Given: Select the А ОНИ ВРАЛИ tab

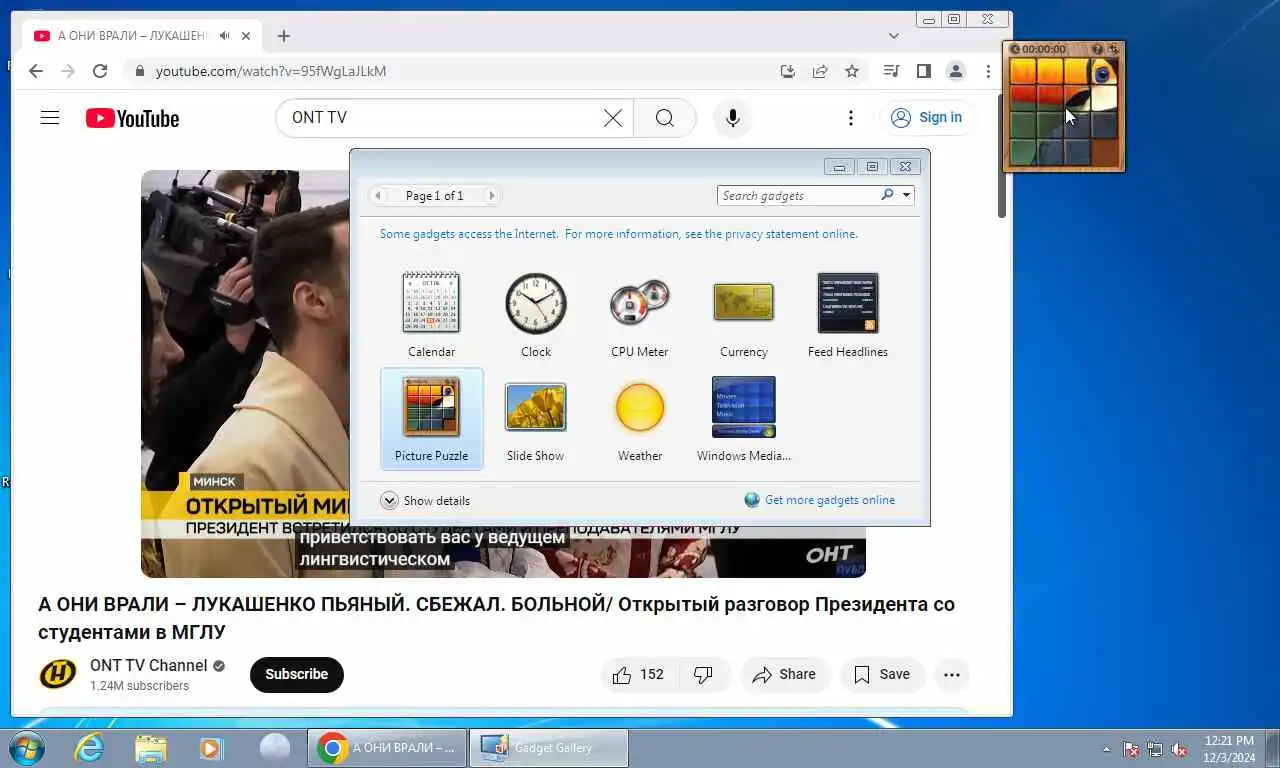Looking at the screenshot, I should tap(142, 36).
